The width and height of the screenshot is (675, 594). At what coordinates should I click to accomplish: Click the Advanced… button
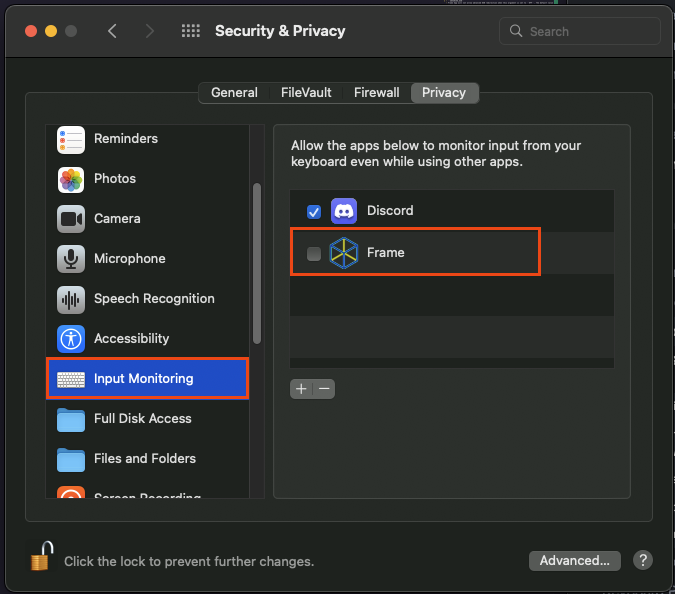pyautogui.click(x=574, y=561)
